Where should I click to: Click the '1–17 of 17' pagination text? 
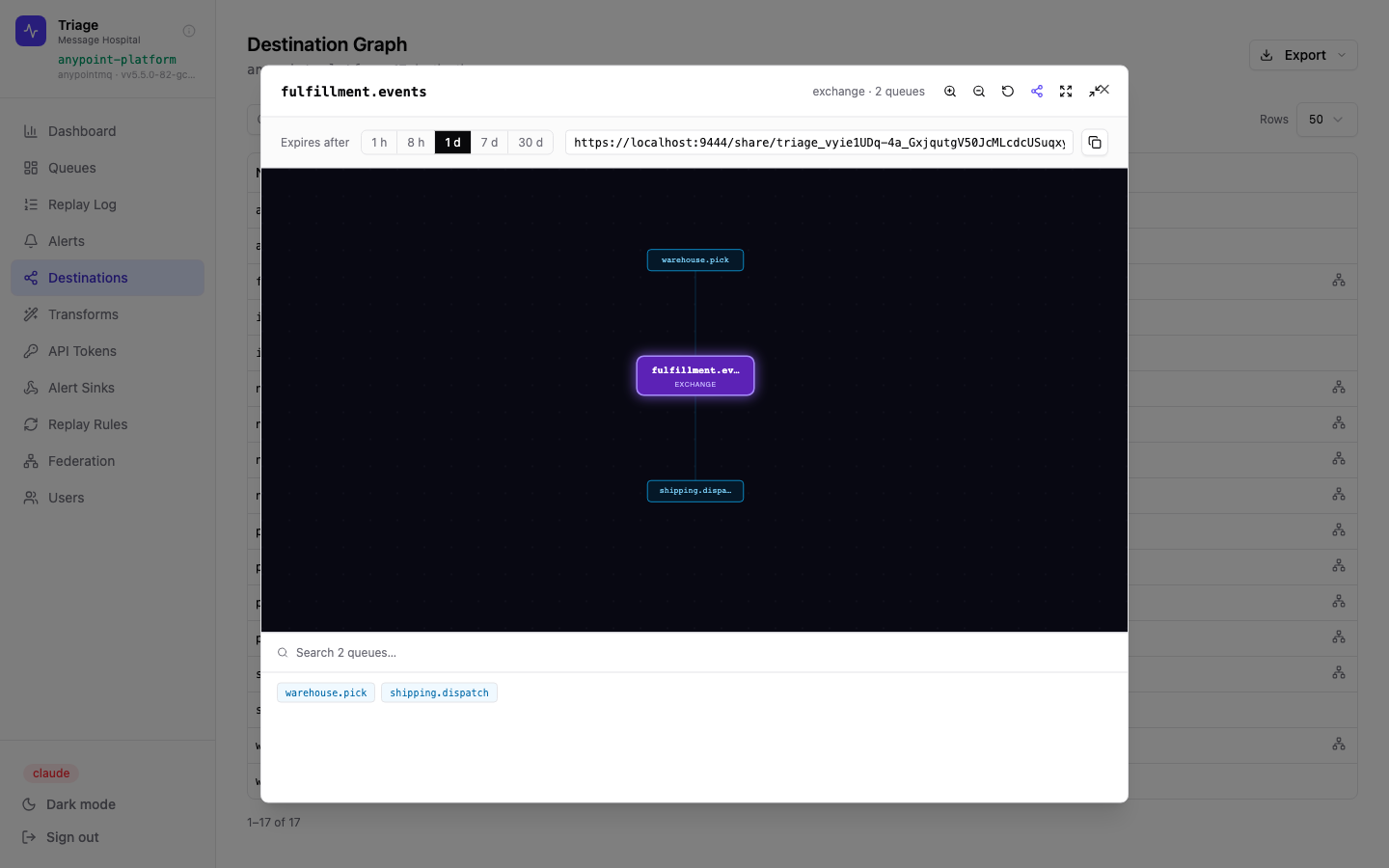pyautogui.click(x=274, y=823)
